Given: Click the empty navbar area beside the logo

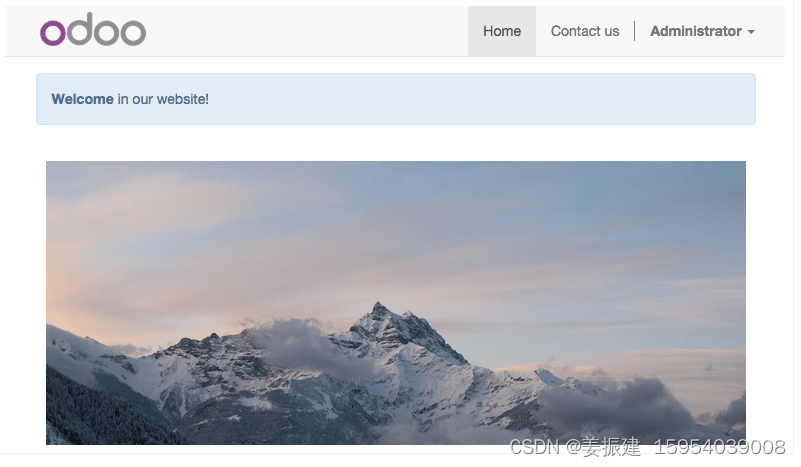Looking at the screenshot, I should [x=307, y=31].
